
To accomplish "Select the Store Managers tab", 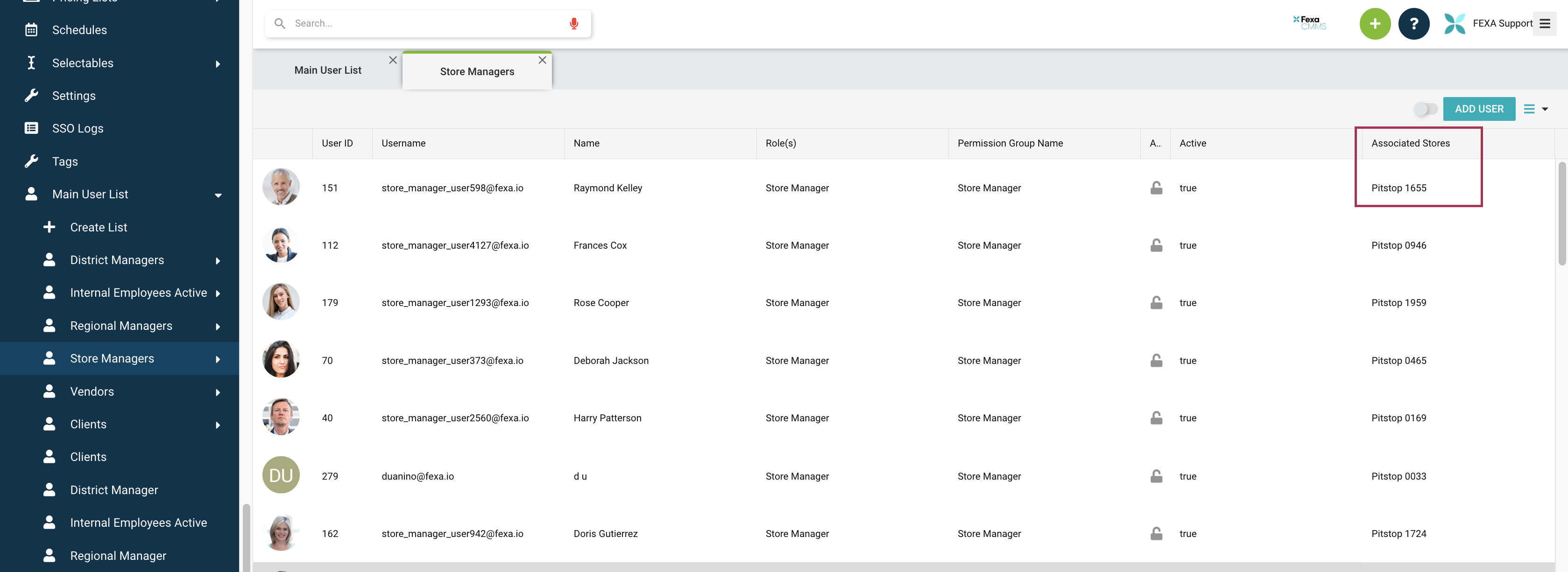I will point(477,71).
